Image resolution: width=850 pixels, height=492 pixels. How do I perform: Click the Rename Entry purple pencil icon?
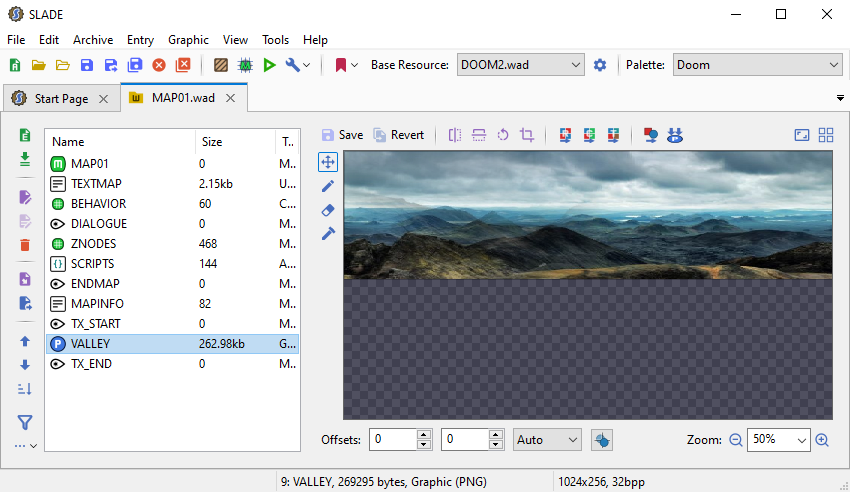tap(25, 197)
